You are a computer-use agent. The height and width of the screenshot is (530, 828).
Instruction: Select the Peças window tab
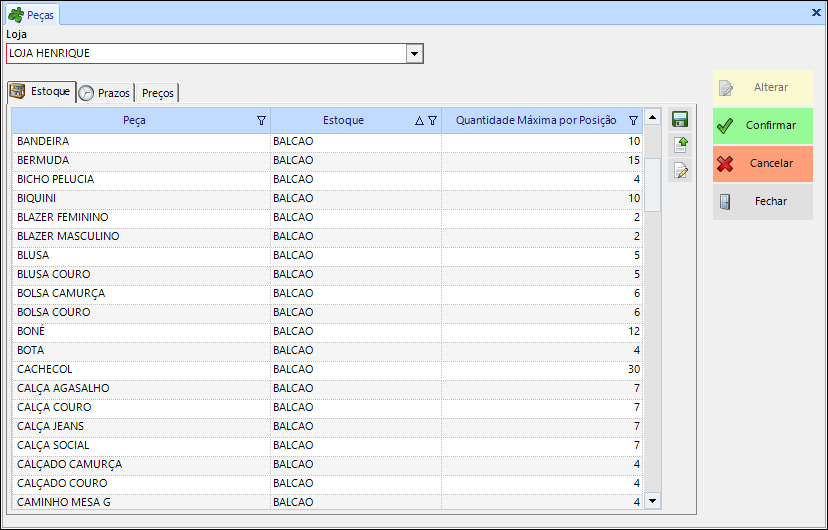[x=32, y=15]
